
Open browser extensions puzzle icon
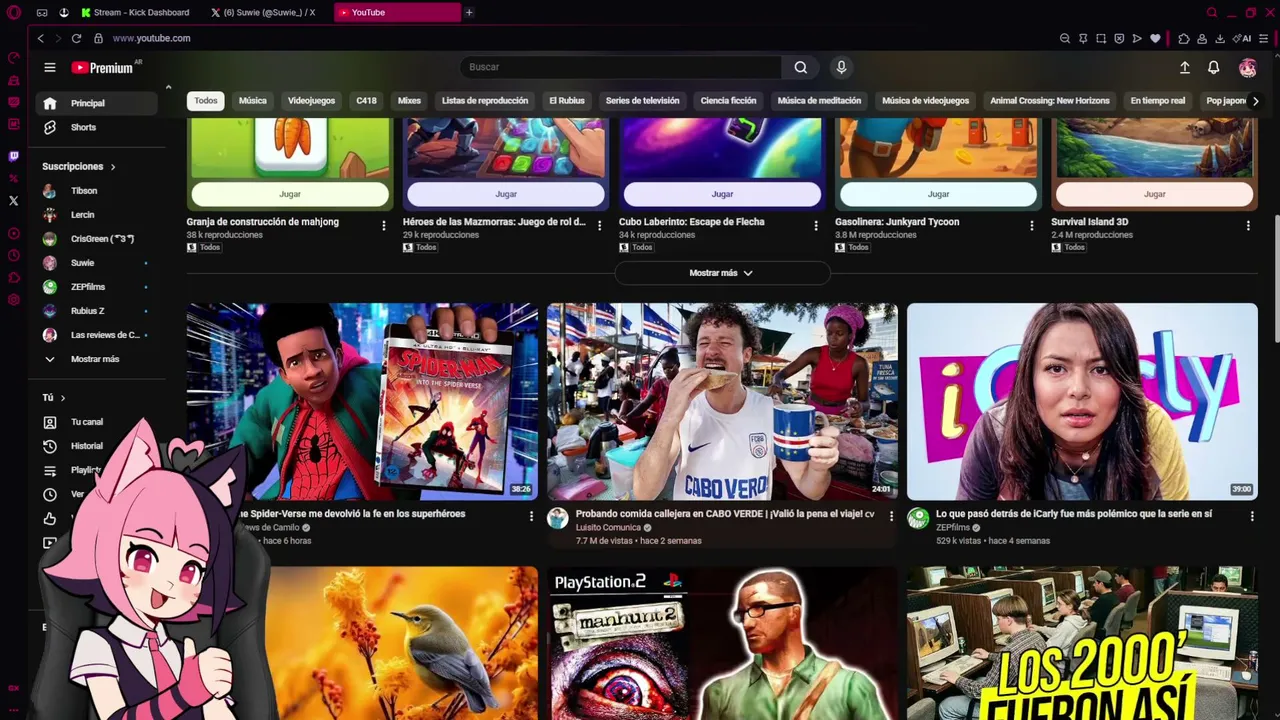(x=1184, y=38)
